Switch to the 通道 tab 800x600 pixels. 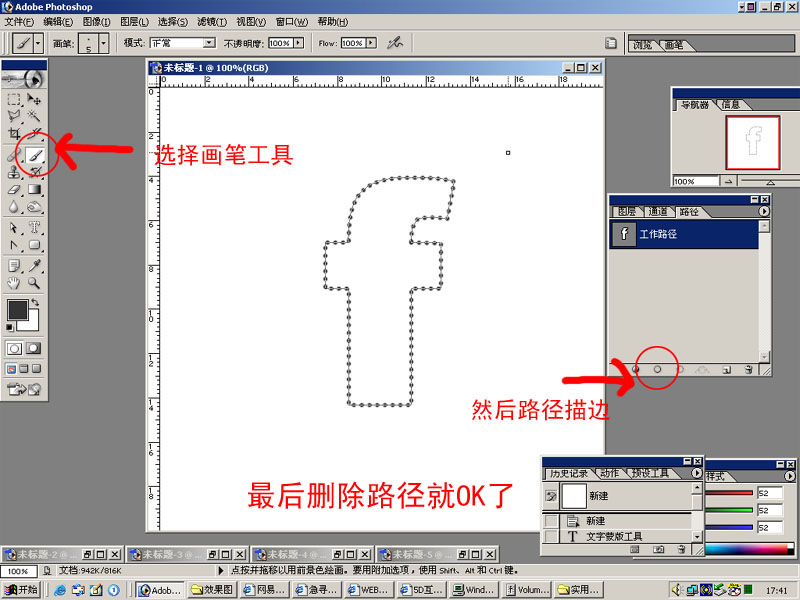click(658, 212)
